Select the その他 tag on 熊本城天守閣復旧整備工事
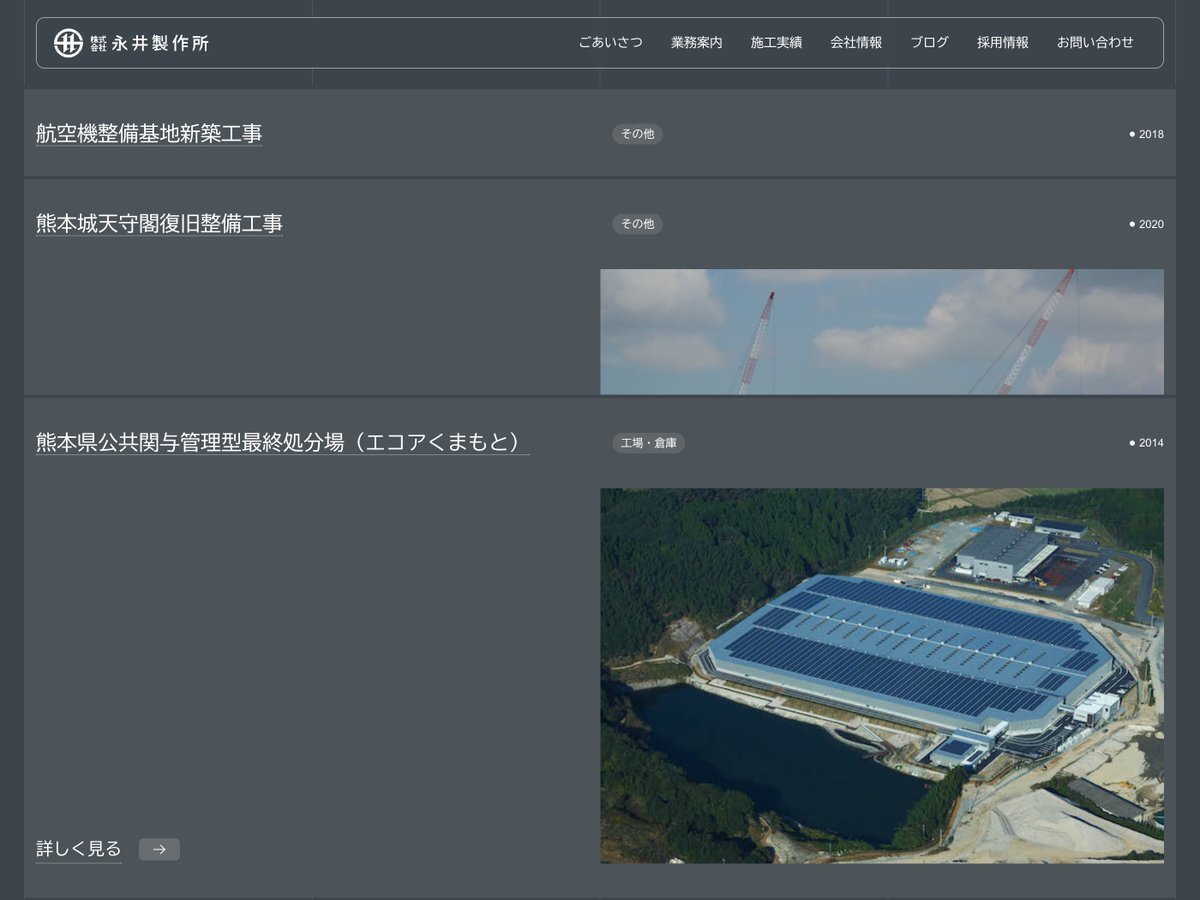1200x900 pixels. click(x=637, y=224)
